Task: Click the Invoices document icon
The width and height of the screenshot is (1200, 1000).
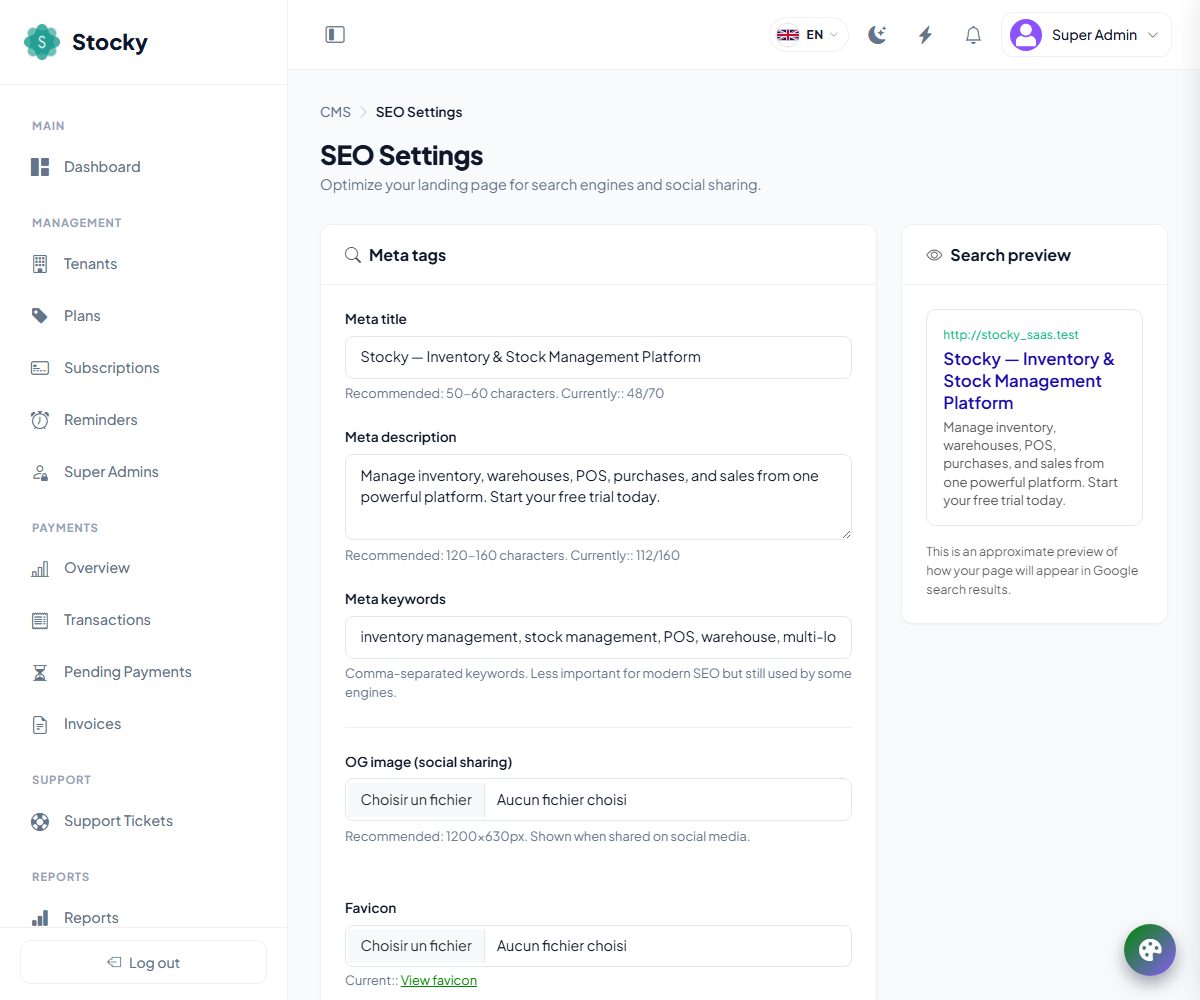Action: [40, 724]
